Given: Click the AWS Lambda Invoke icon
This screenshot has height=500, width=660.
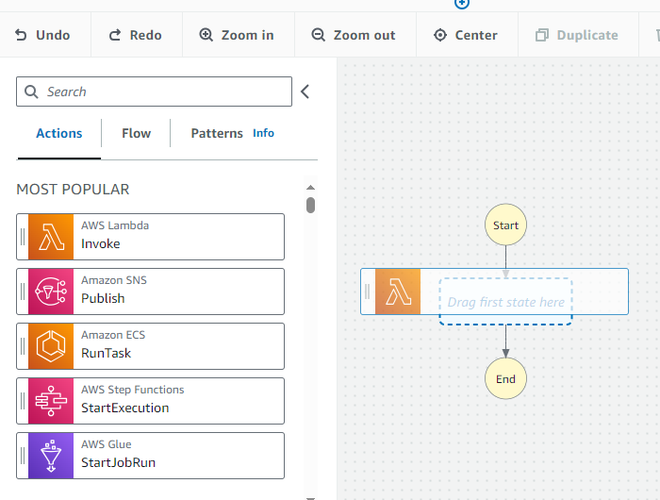Looking at the screenshot, I should (x=51, y=237).
